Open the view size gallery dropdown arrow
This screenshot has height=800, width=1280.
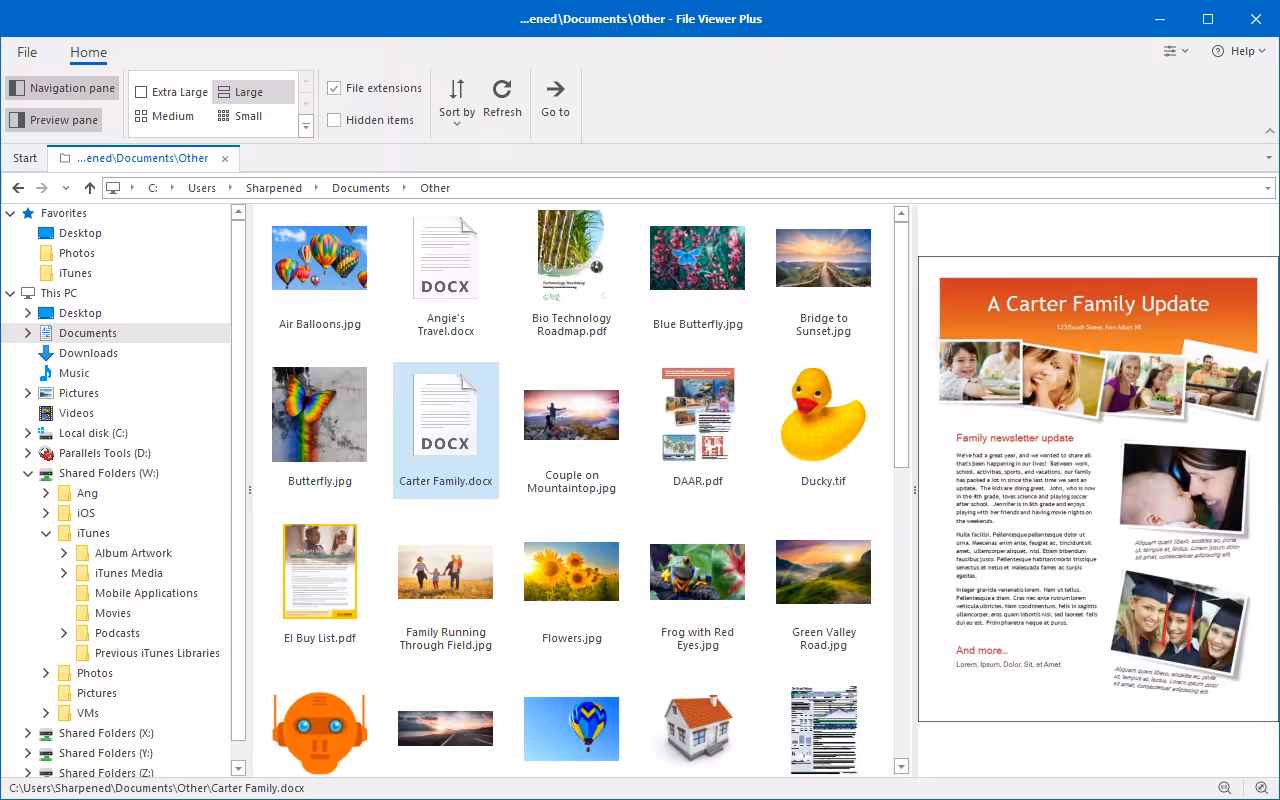[x=305, y=124]
